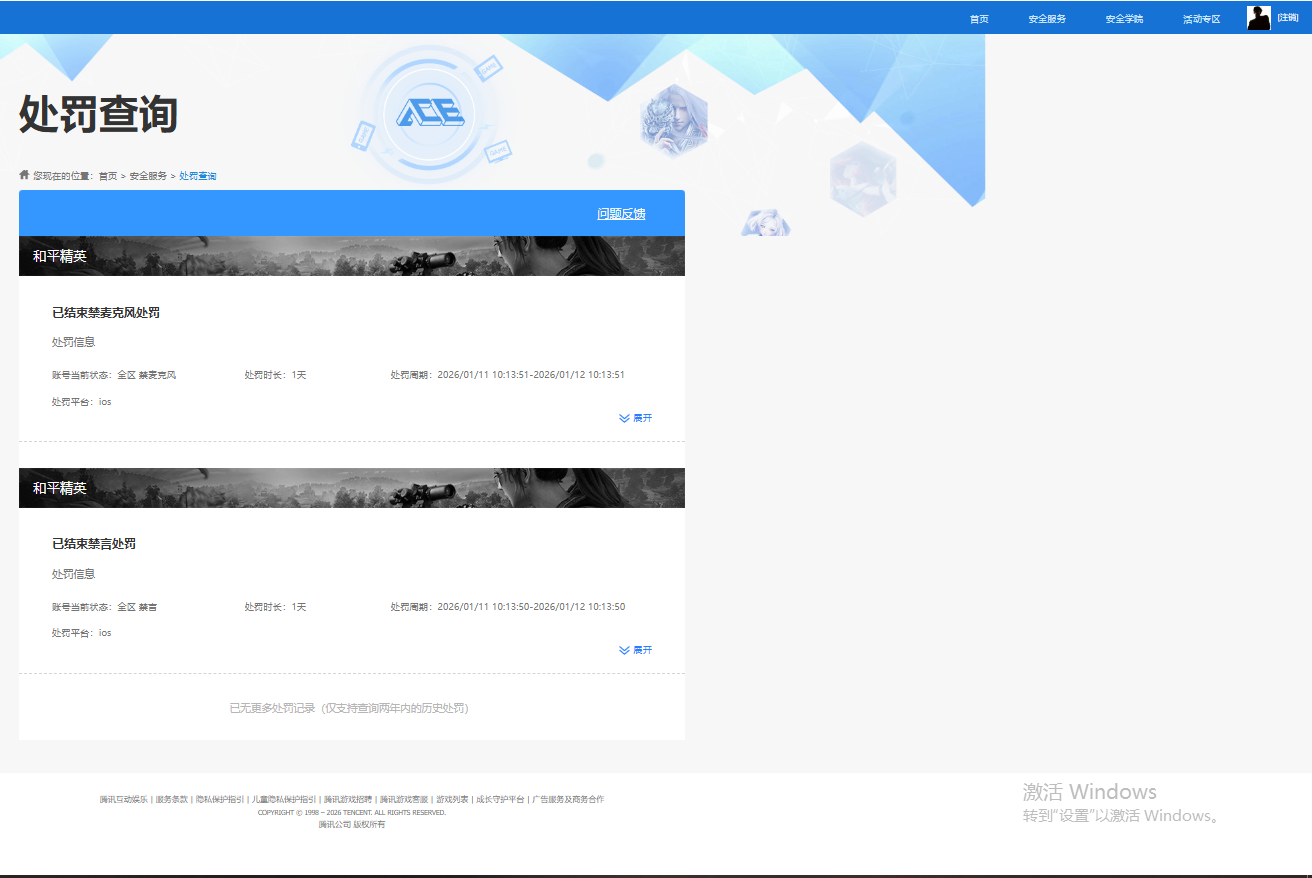Open 成长守护平台 in the footer
This screenshot has height=878, width=1312.
[500, 800]
